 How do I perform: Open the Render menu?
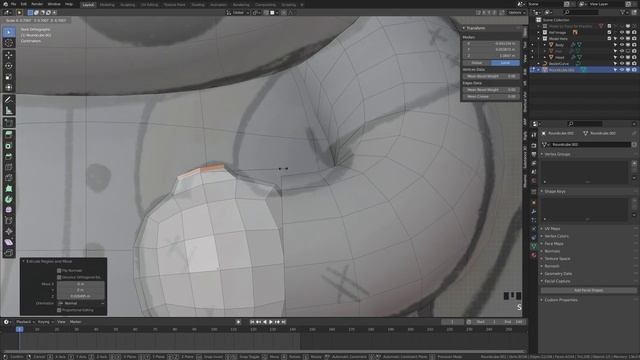pos(37,4)
